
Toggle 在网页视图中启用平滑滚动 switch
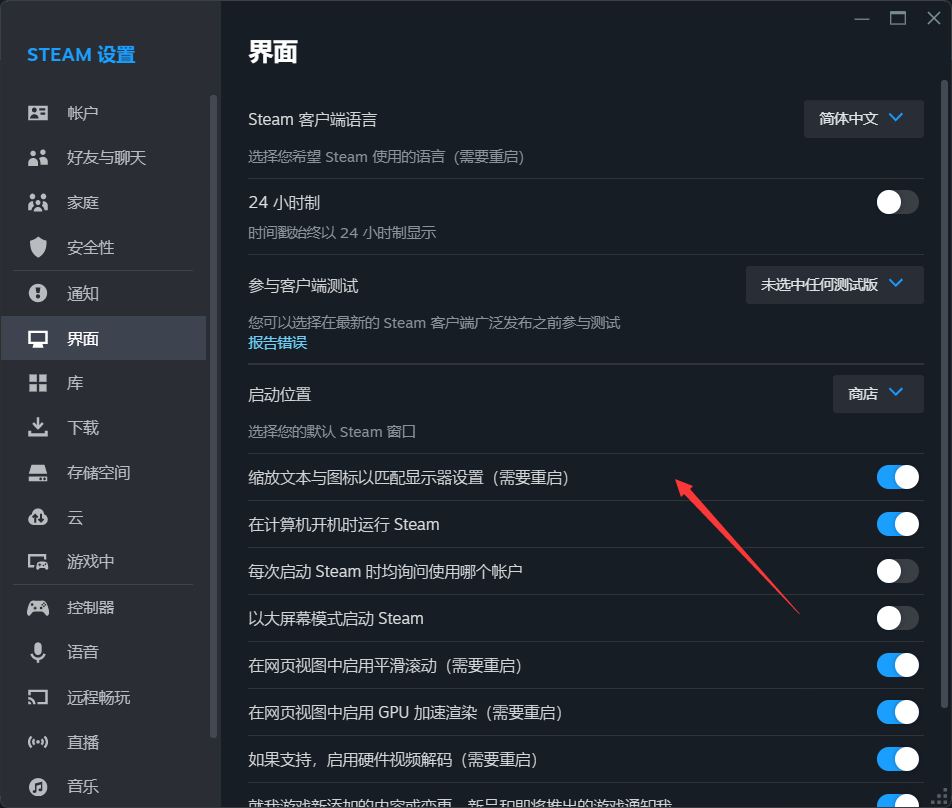click(897, 665)
